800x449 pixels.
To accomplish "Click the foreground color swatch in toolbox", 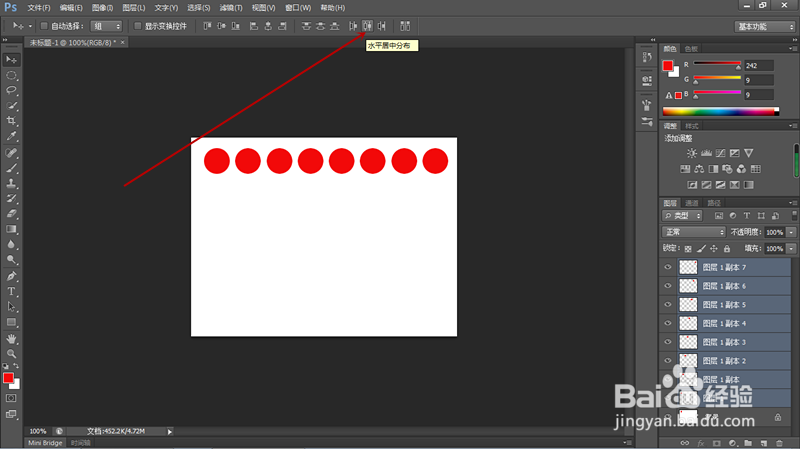I will pos(8,378).
